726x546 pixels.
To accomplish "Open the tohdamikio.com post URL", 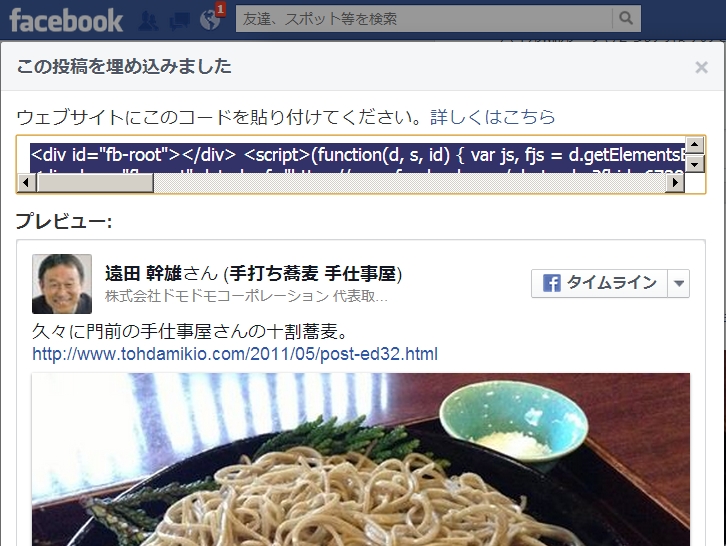I will [x=235, y=354].
